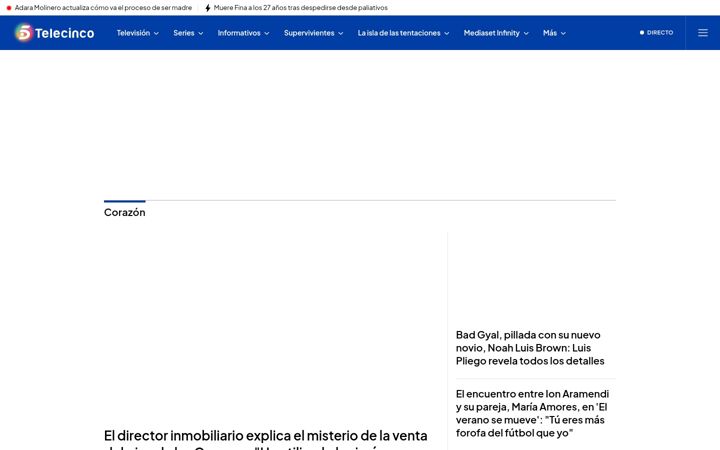Open Adara Molinero headline in top ticker

pos(103,8)
